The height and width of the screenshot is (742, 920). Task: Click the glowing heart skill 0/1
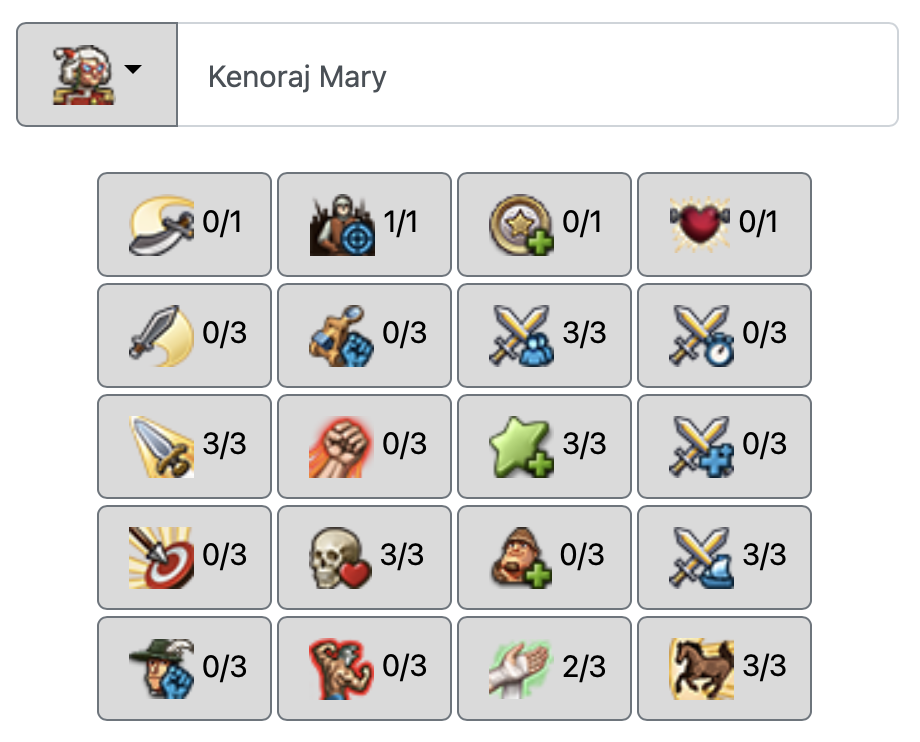click(x=724, y=224)
